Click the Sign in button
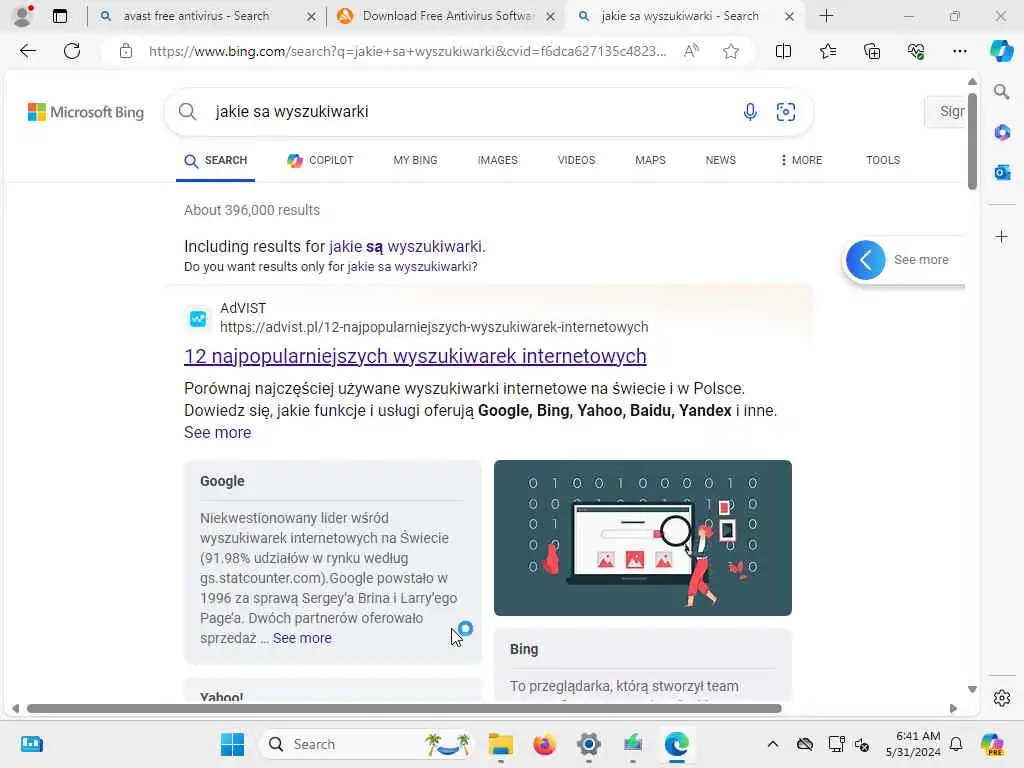 click(x=946, y=112)
